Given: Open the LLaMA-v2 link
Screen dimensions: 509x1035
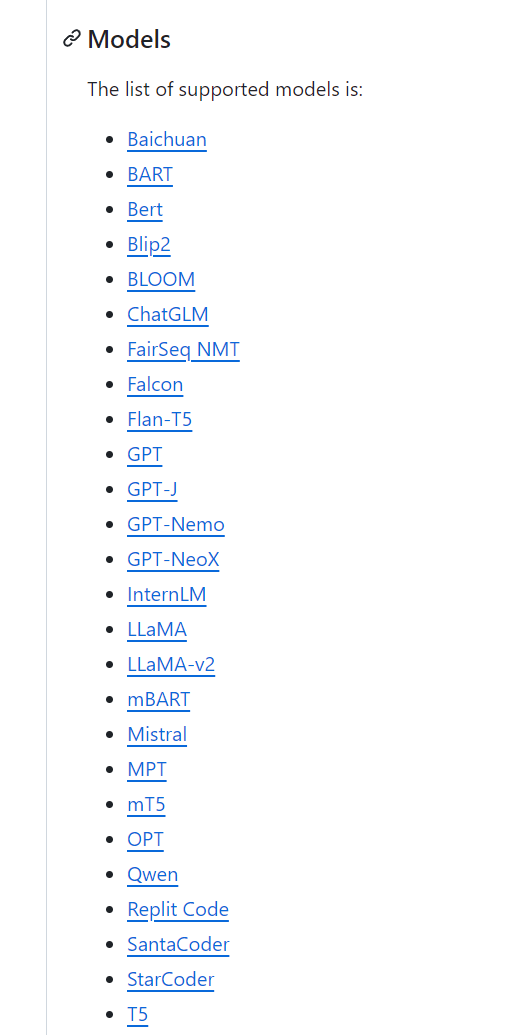Looking at the screenshot, I should coord(171,664).
